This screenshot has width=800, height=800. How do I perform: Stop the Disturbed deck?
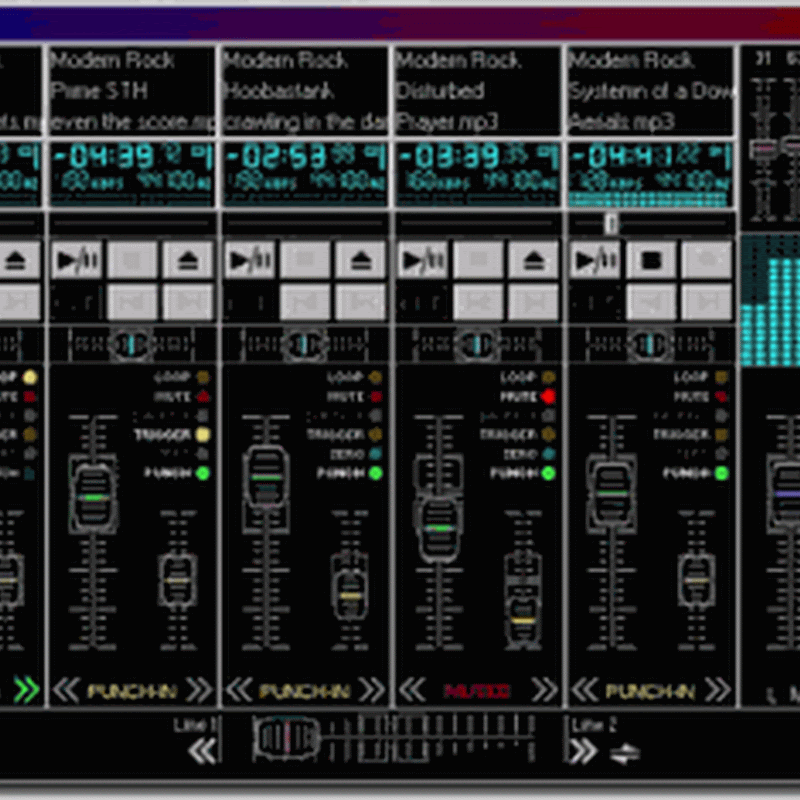click(x=478, y=260)
